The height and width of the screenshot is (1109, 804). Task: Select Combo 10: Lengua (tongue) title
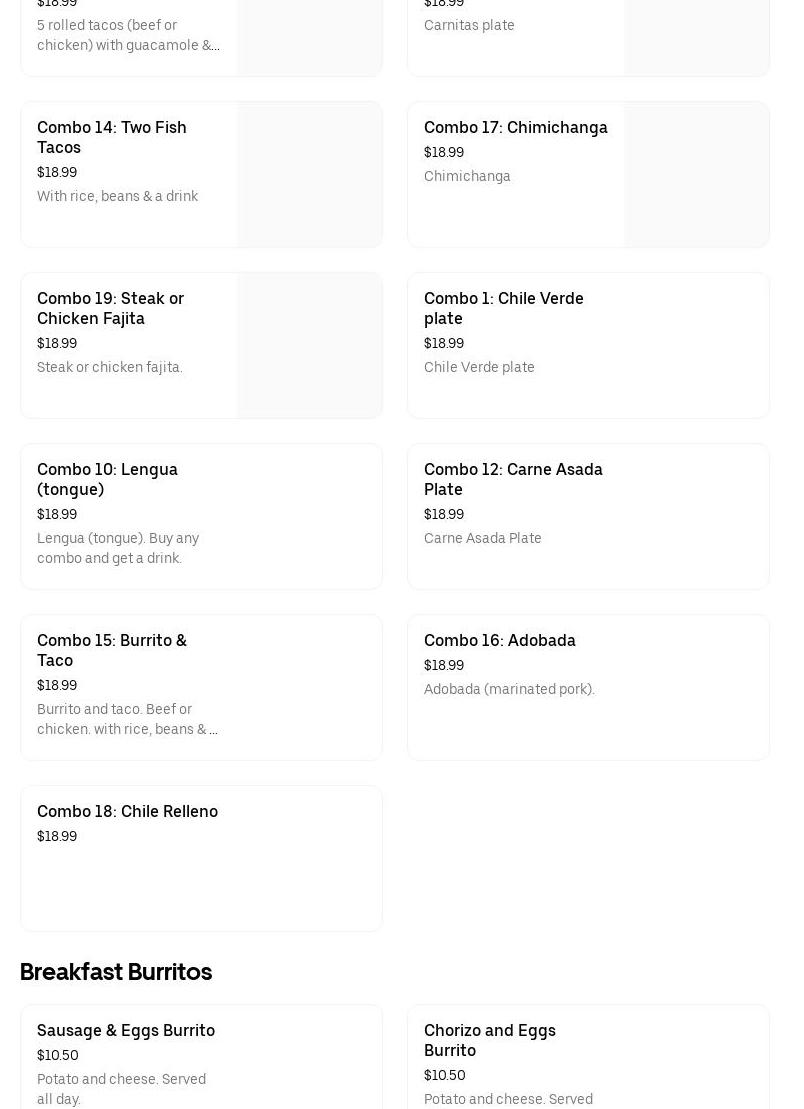click(107, 479)
